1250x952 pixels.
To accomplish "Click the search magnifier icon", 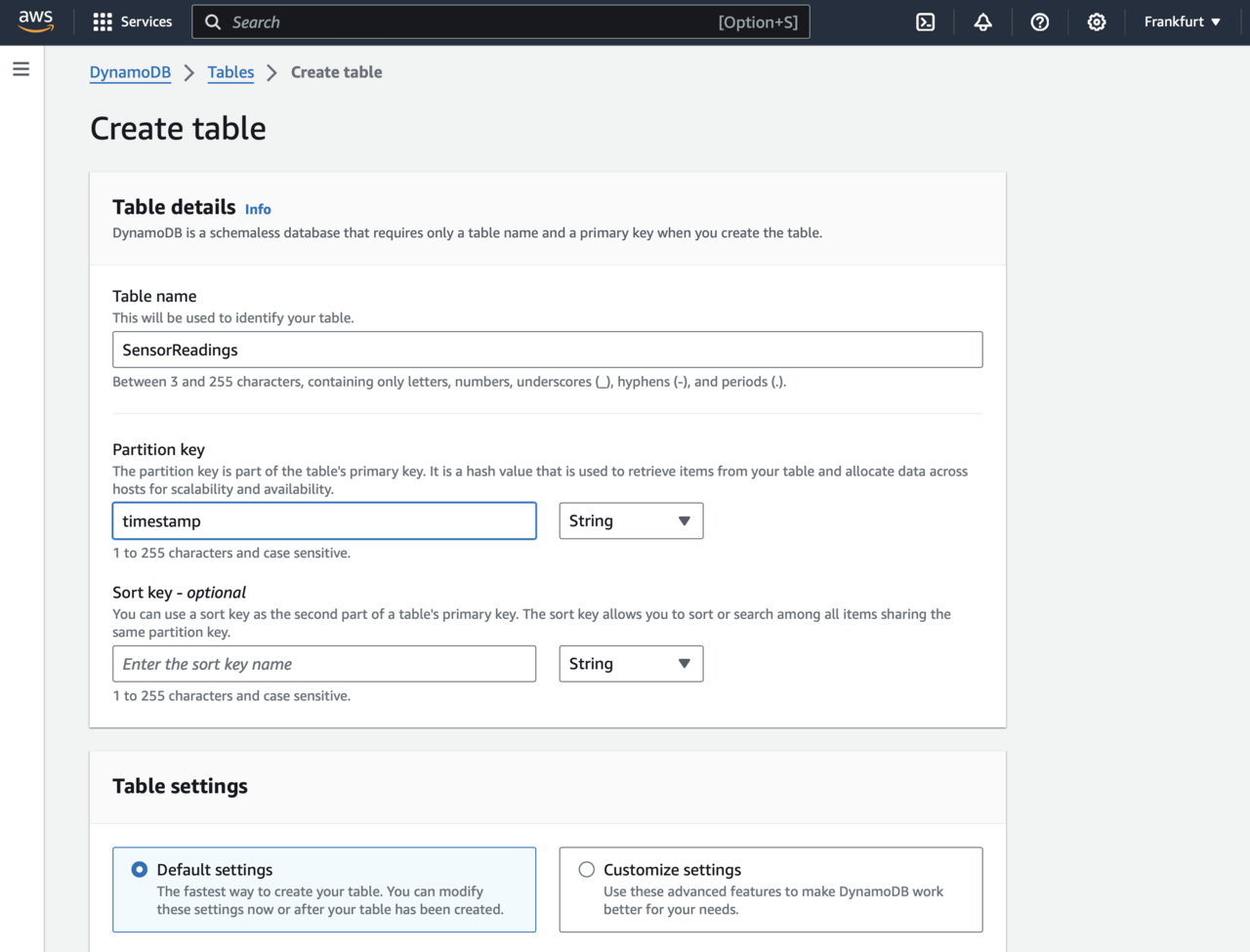I will (x=213, y=21).
